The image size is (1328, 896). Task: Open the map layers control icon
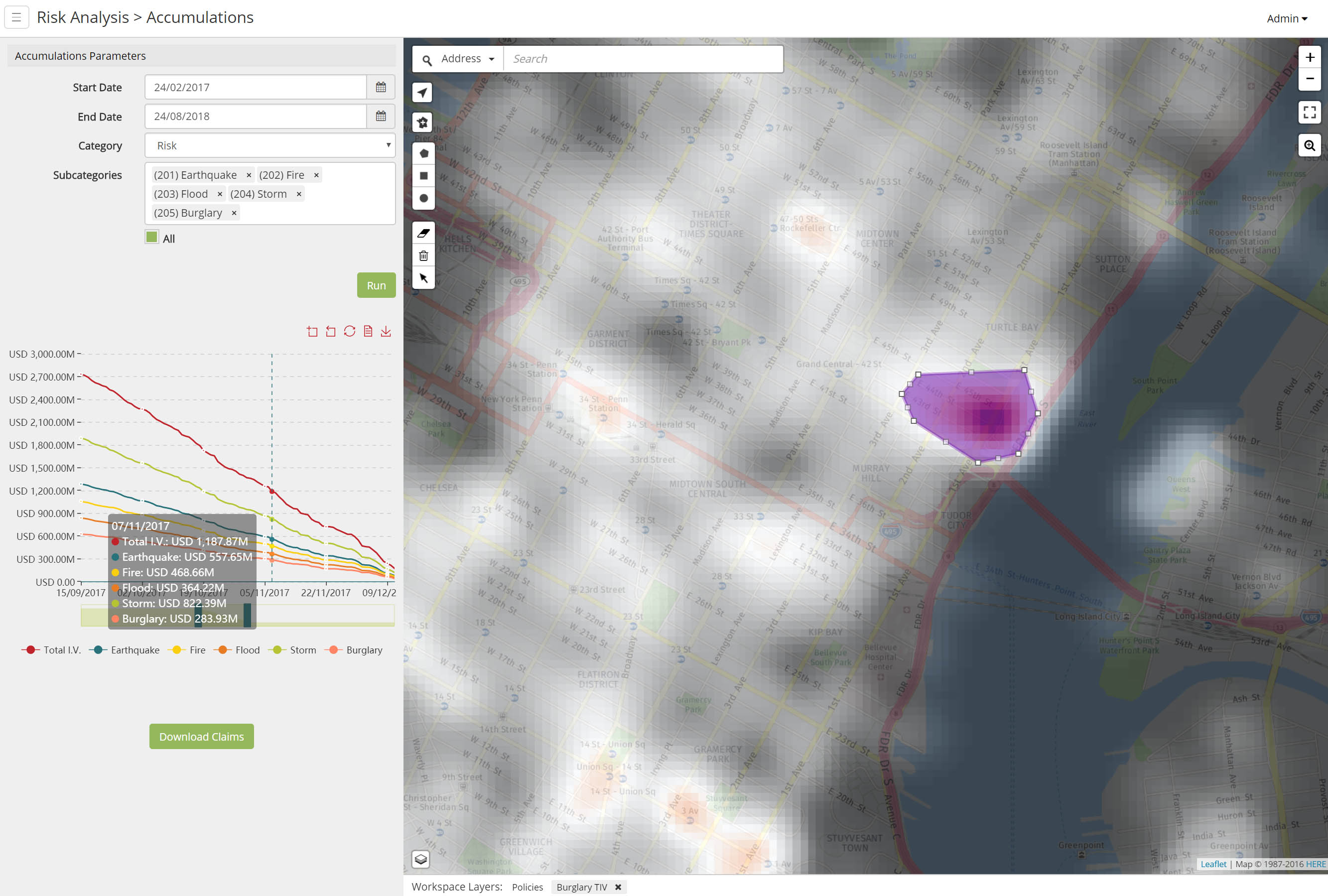click(x=421, y=859)
